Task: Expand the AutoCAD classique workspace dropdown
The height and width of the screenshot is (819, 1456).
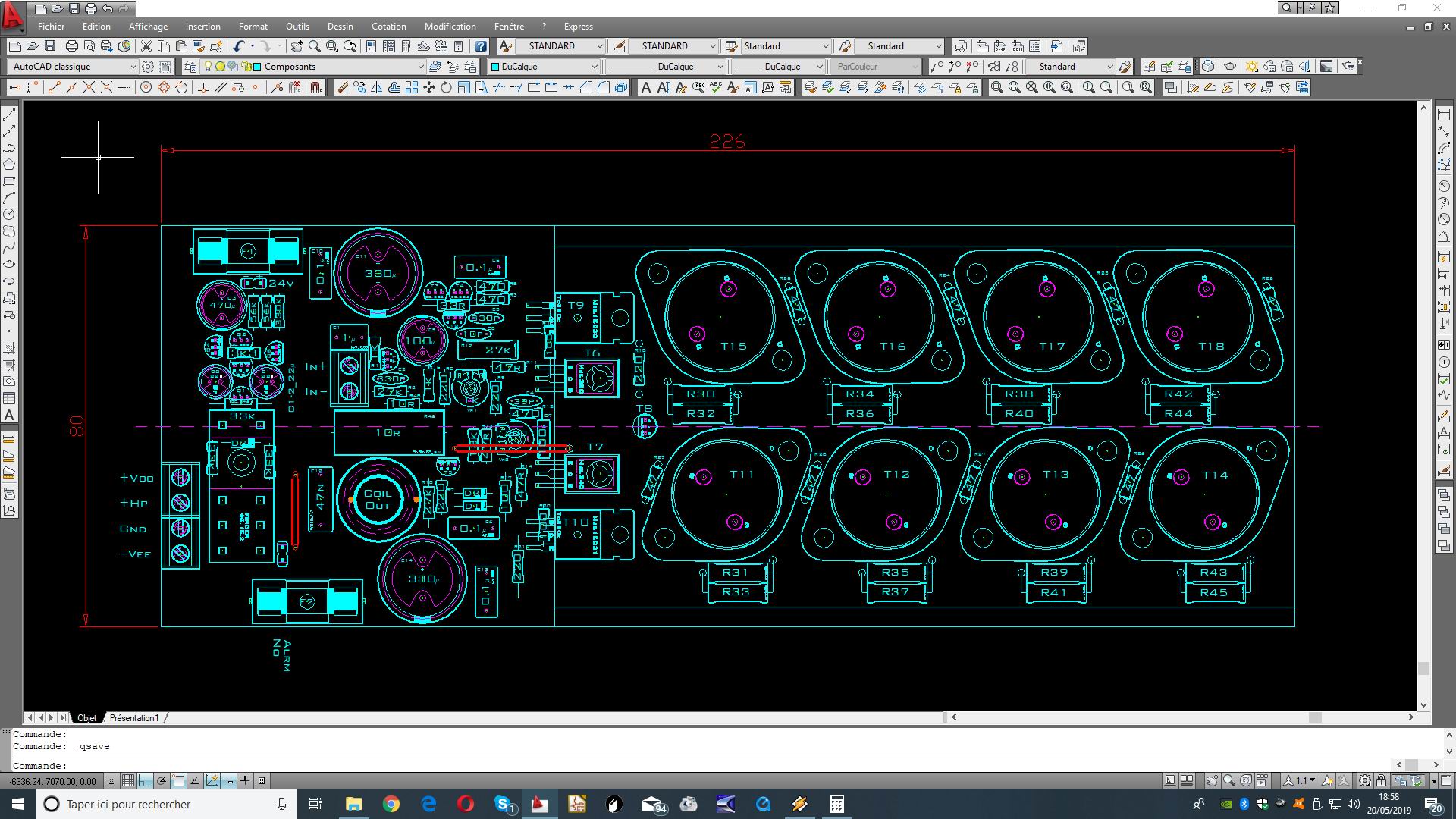Action: click(133, 67)
